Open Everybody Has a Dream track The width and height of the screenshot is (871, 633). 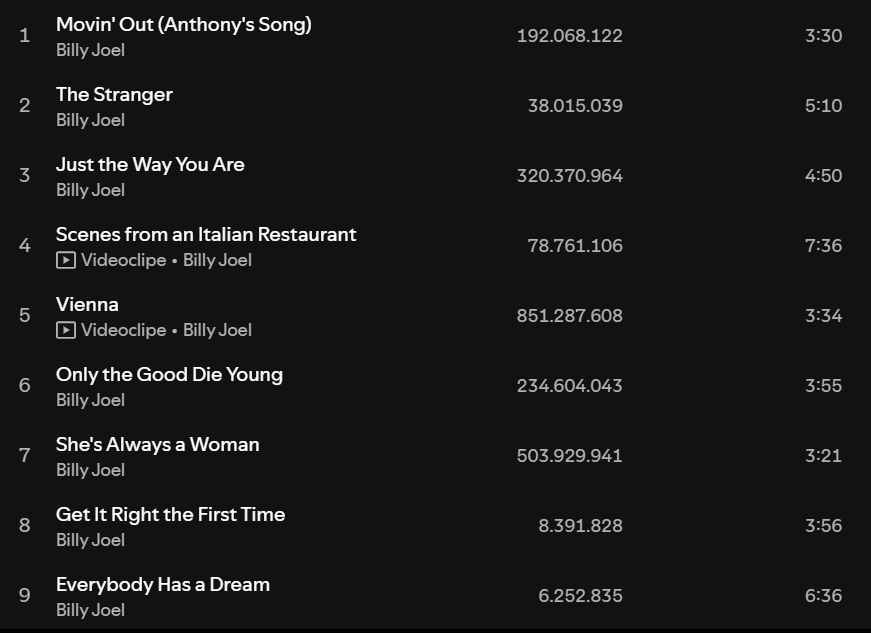point(163,584)
